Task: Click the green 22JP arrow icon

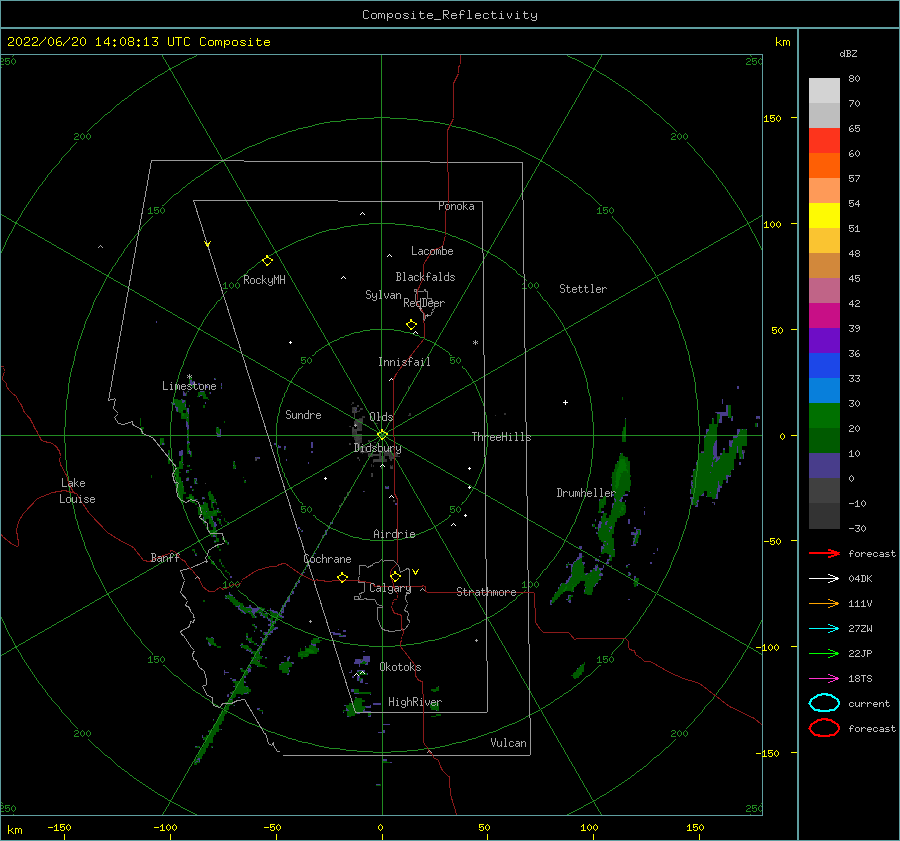Action: 824,653
